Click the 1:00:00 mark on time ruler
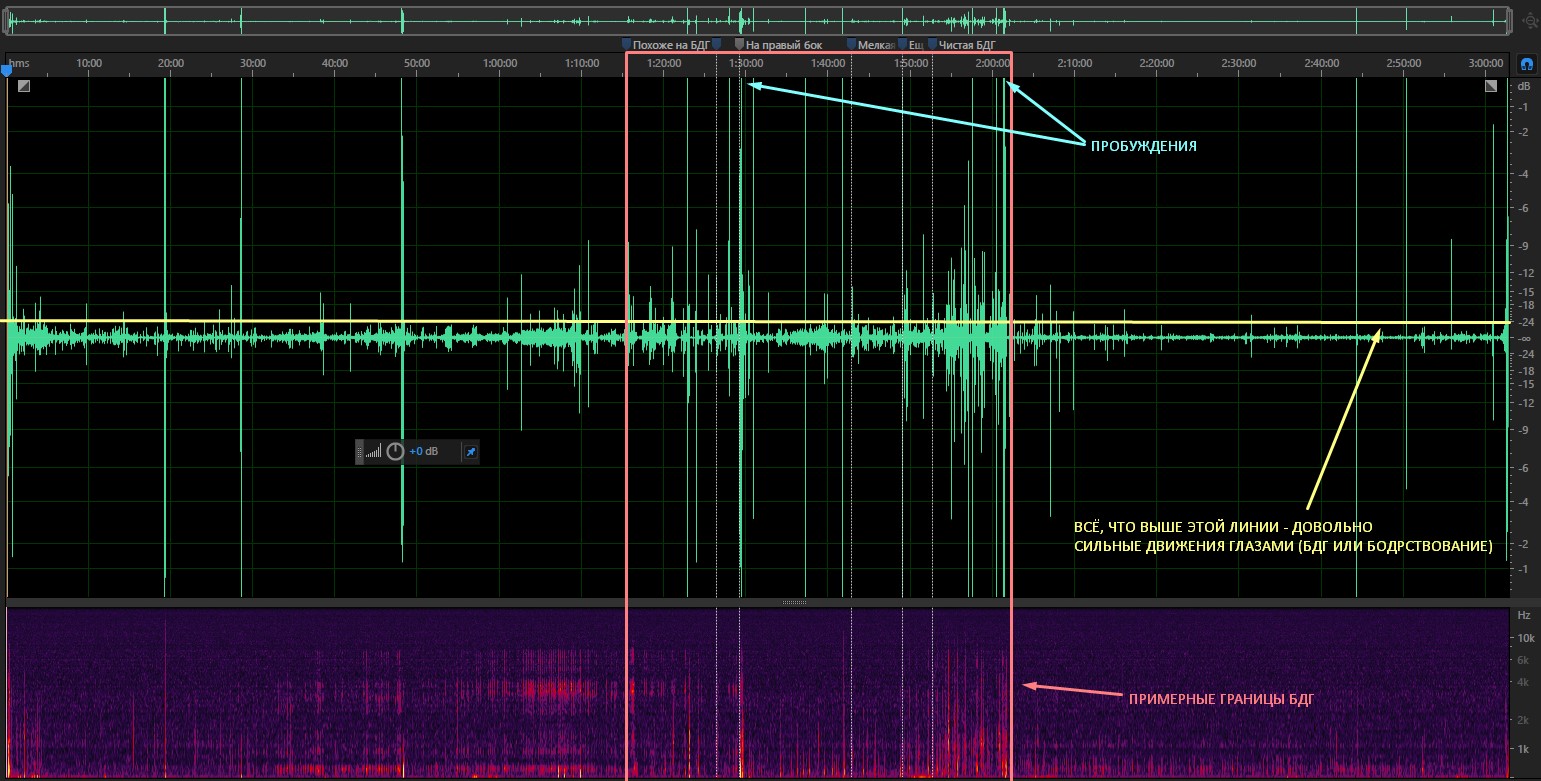This screenshot has height=781, width=1541. click(x=500, y=63)
